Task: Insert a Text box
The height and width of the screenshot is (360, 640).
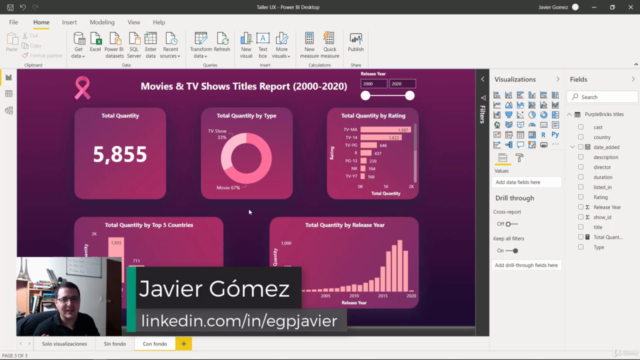Action: [x=263, y=45]
